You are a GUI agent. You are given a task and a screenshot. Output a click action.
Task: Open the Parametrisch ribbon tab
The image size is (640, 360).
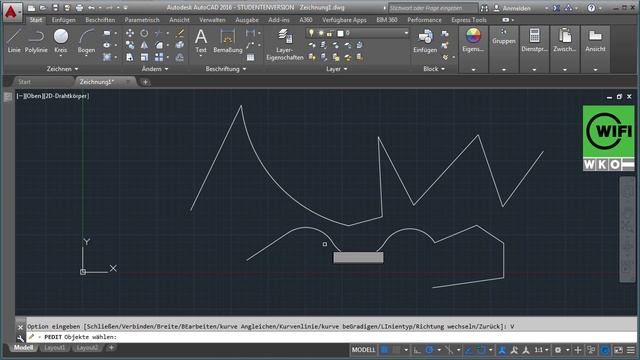(x=142, y=20)
